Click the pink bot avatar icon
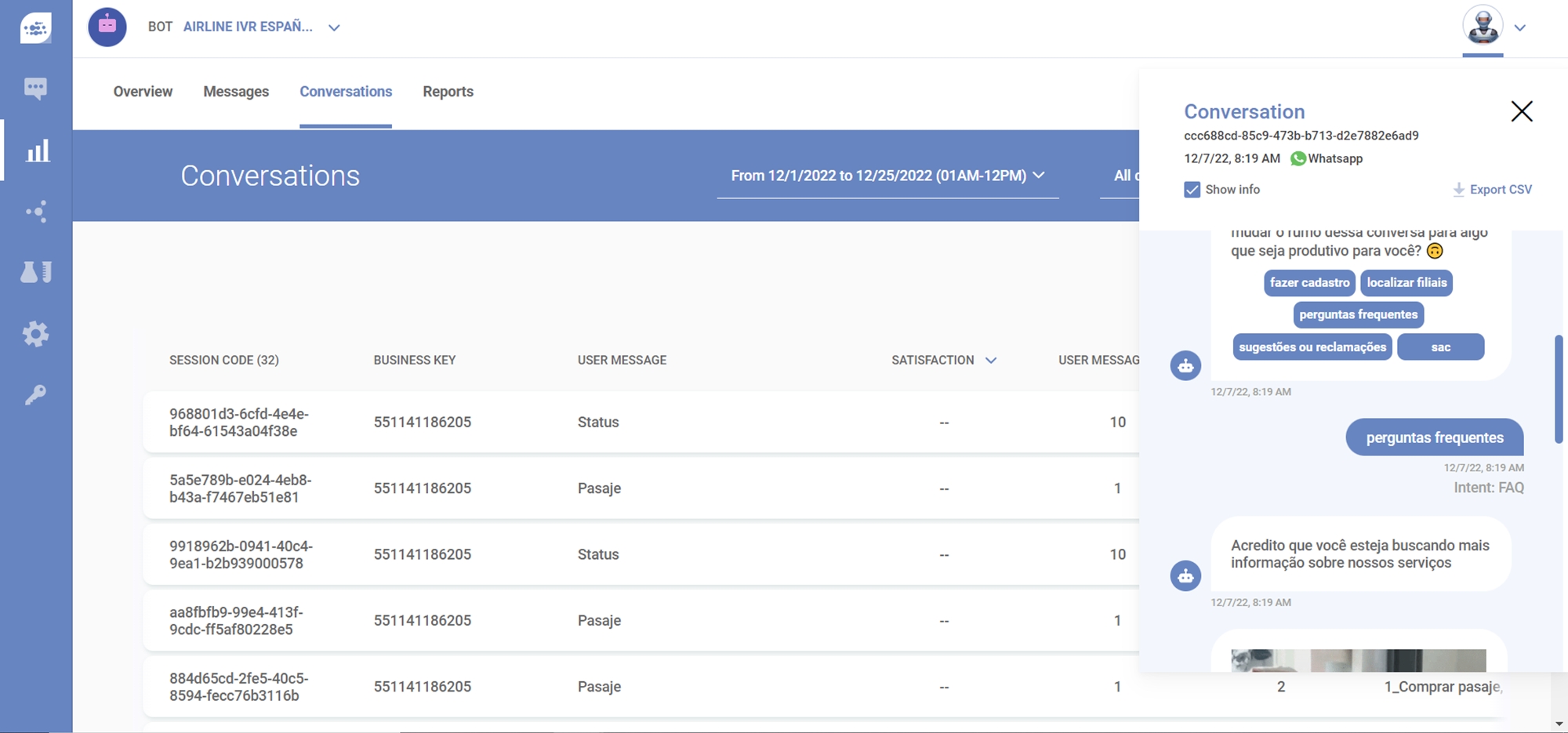Screen dimensions: 1568x733 click(x=107, y=27)
